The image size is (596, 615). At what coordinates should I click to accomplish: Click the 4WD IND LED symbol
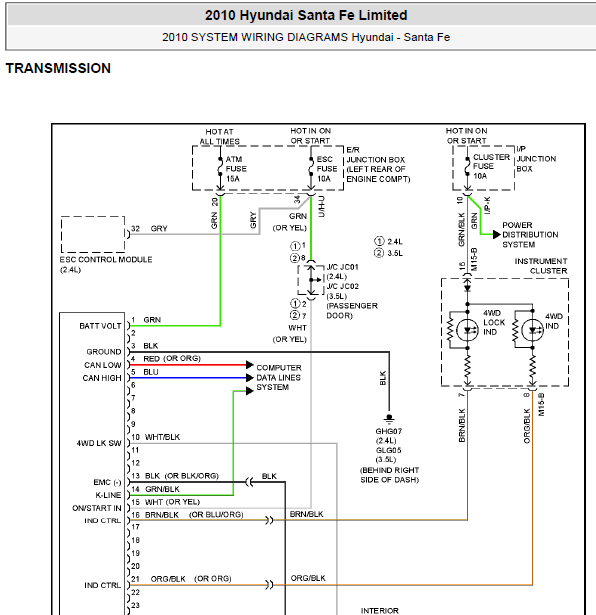[x=532, y=330]
